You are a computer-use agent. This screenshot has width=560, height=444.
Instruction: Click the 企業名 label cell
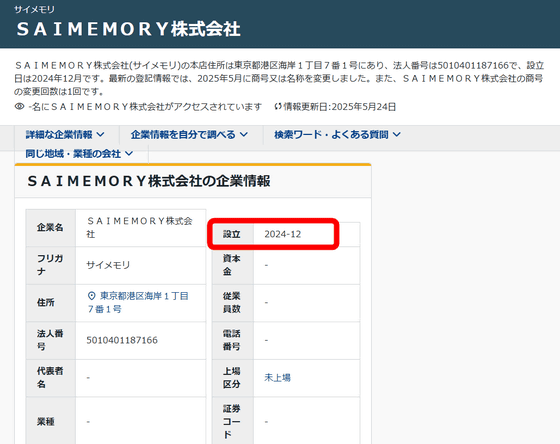coord(50,228)
